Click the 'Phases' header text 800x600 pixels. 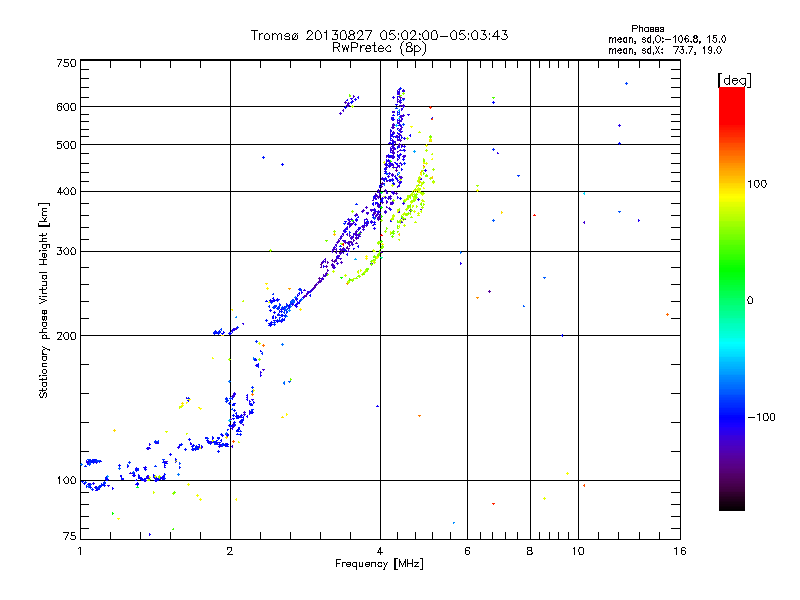[x=647, y=29]
